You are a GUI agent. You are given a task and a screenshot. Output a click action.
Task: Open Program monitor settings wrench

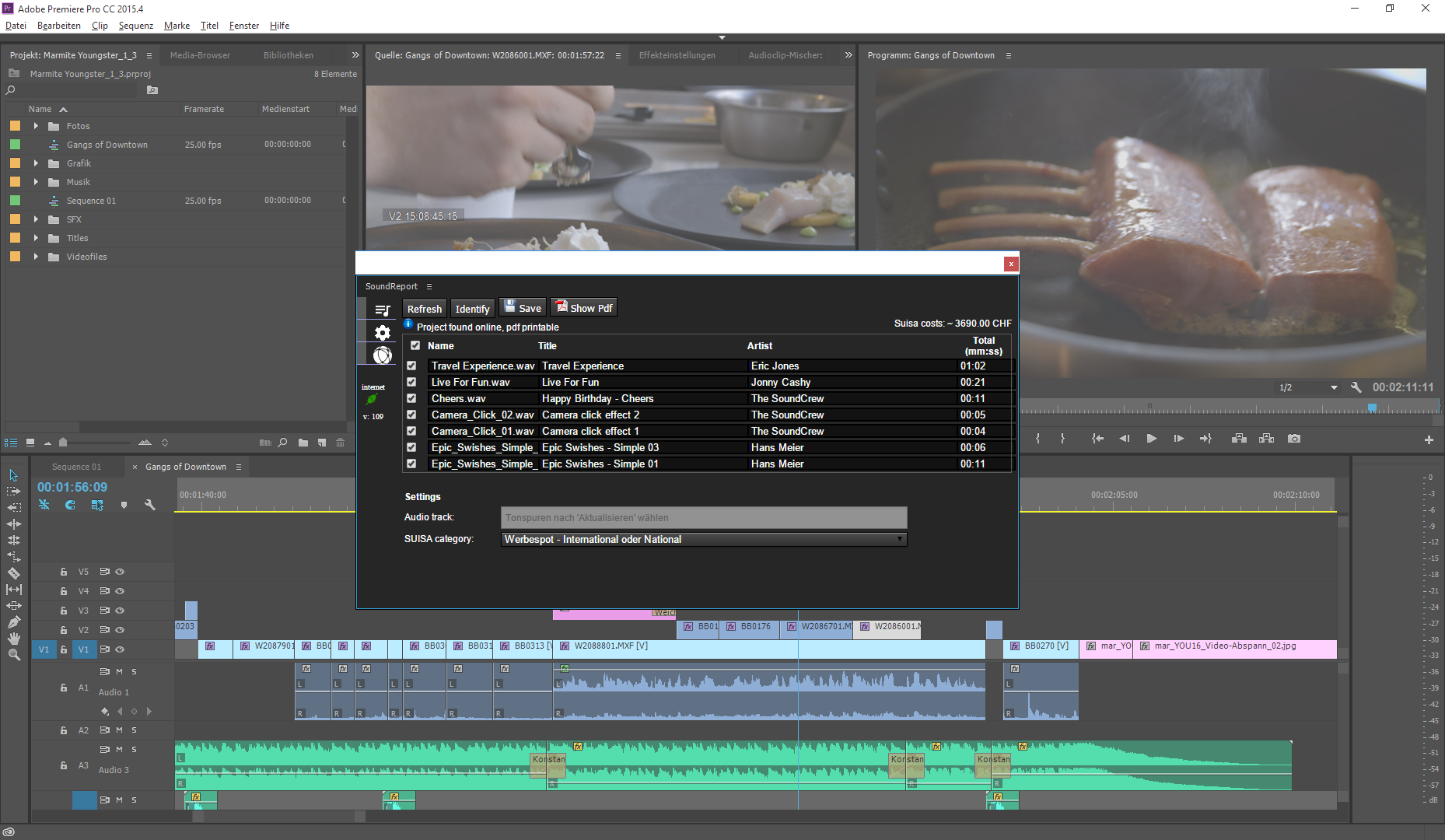(x=1356, y=387)
